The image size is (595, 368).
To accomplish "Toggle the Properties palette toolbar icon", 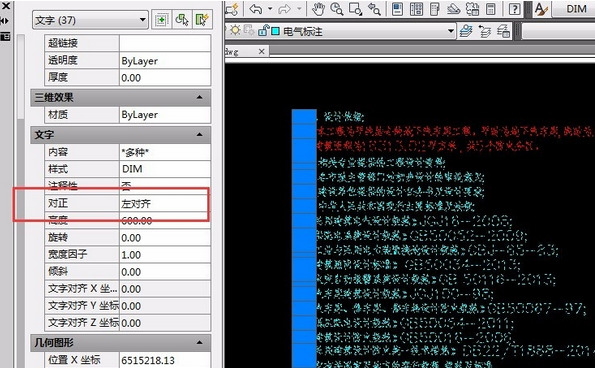I will (397, 9).
